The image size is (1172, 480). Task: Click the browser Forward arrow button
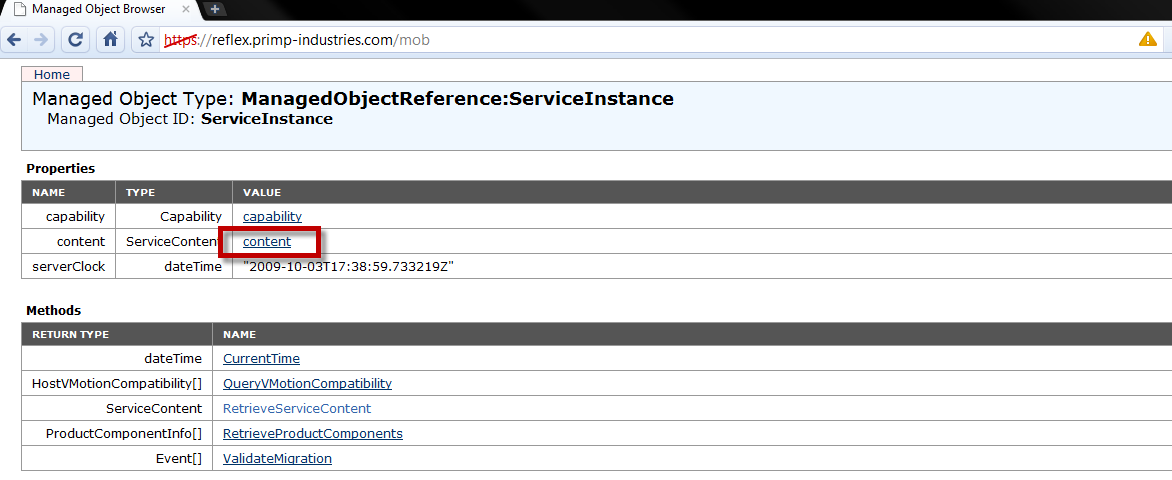coord(41,40)
